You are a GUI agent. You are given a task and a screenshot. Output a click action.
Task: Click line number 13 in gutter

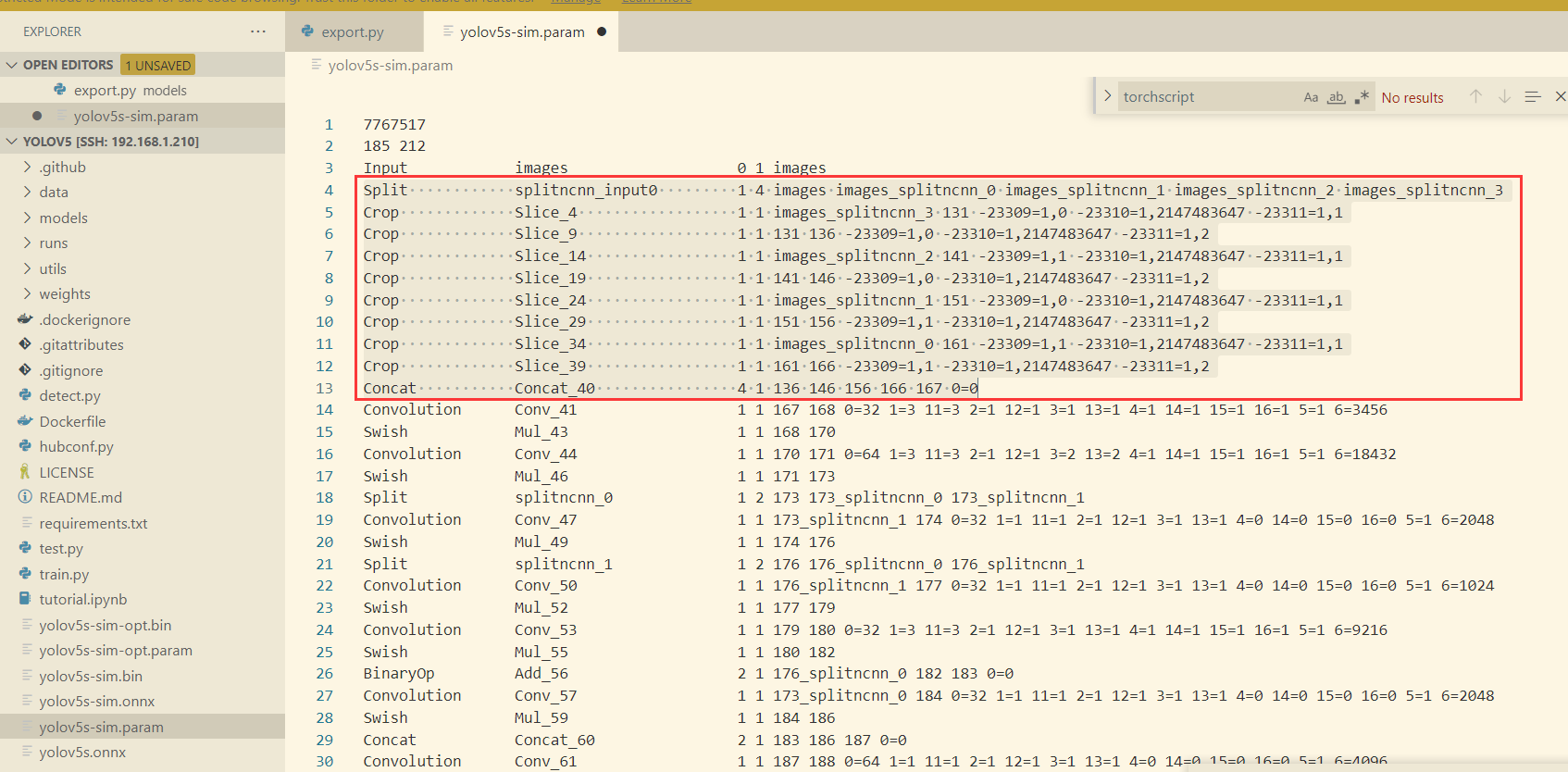tap(324, 388)
